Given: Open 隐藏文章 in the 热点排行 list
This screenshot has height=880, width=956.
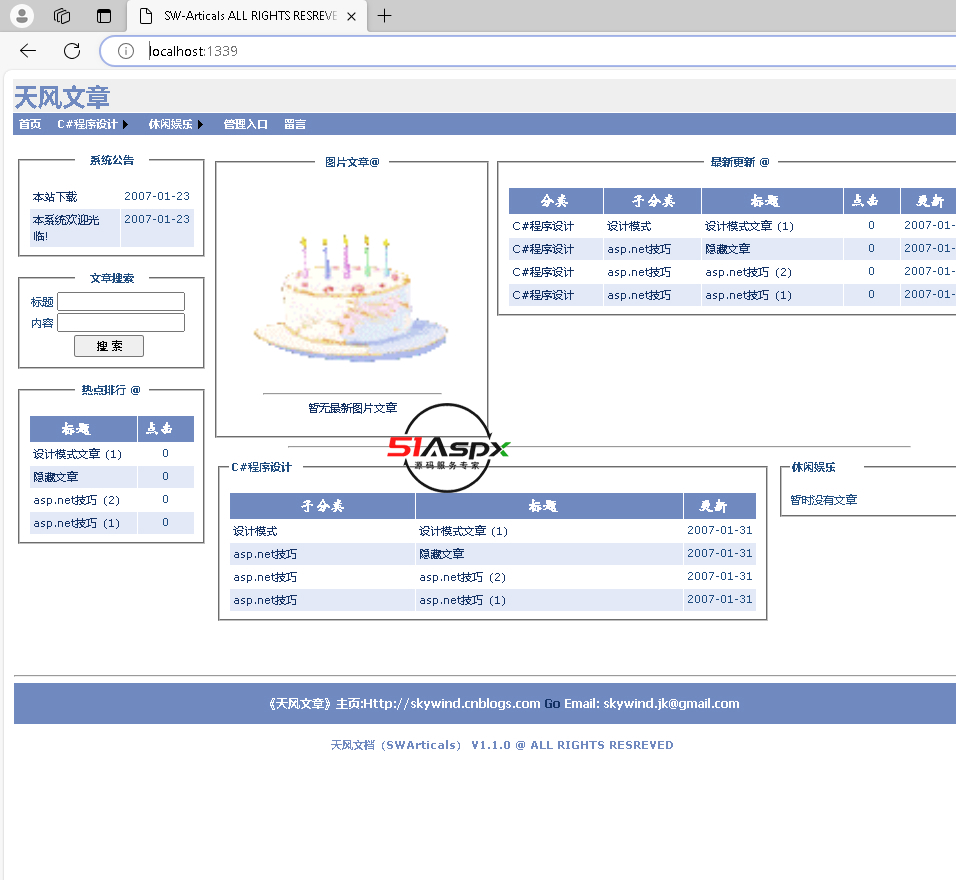Looking at the screenshot, I should [56, 477].
